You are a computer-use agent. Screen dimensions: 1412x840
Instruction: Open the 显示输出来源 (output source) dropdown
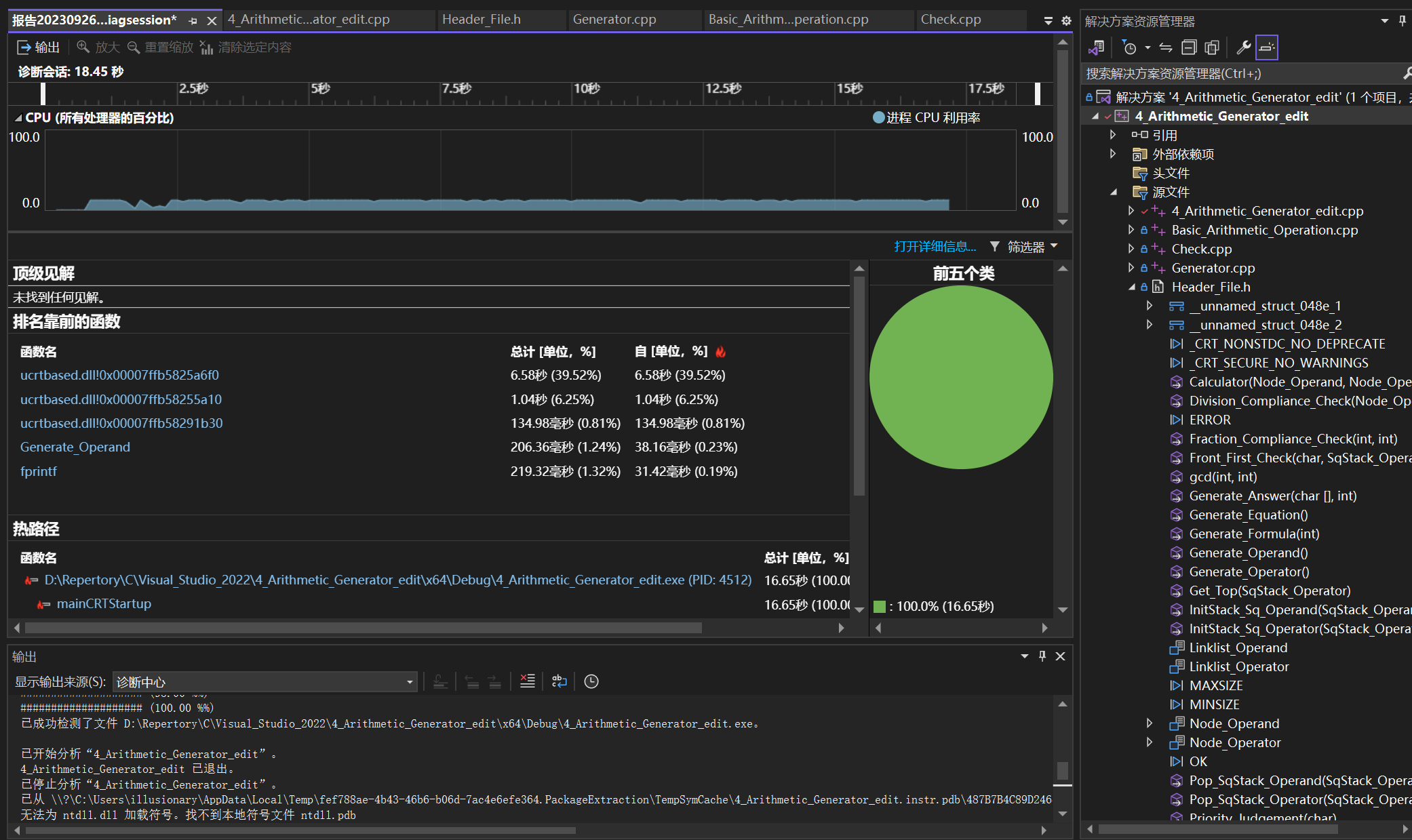tap(265, 682)
